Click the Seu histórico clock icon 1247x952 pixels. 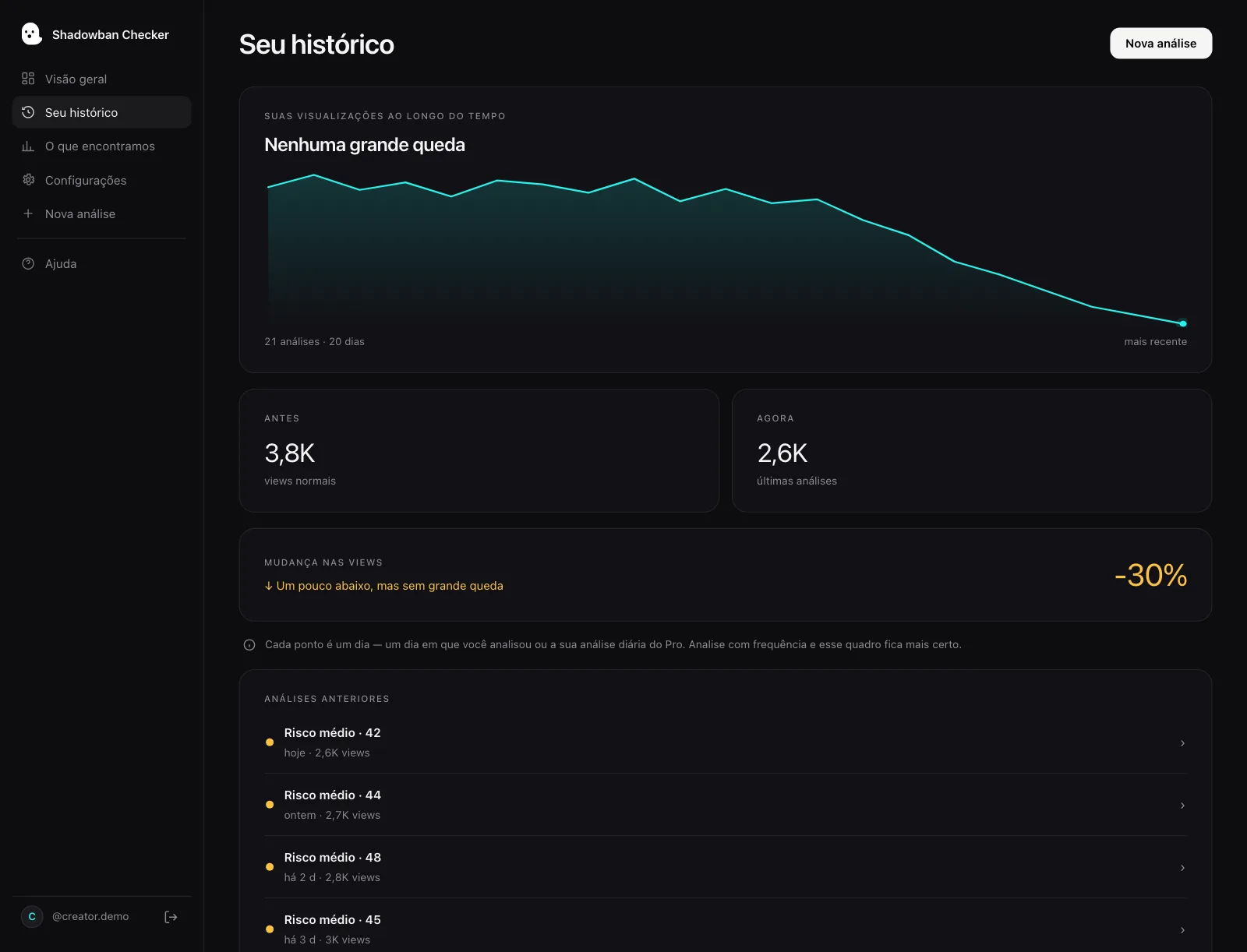coord(28,112)
